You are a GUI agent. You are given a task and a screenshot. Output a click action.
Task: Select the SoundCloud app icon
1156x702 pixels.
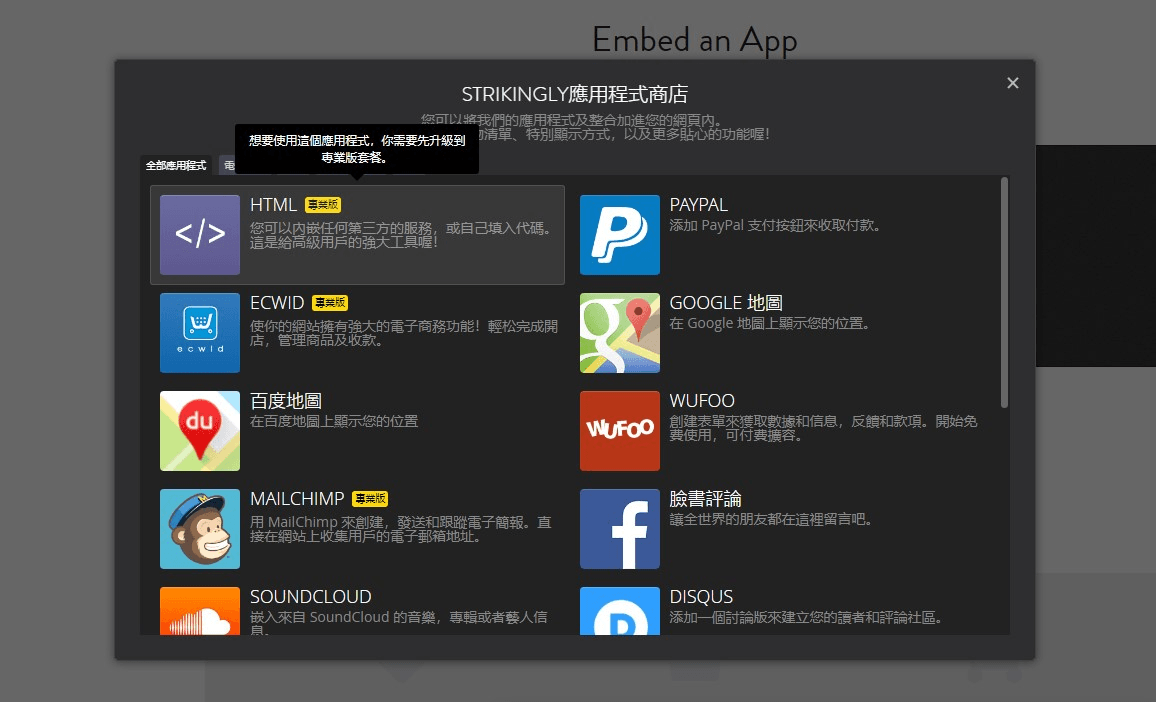[199, 615]
